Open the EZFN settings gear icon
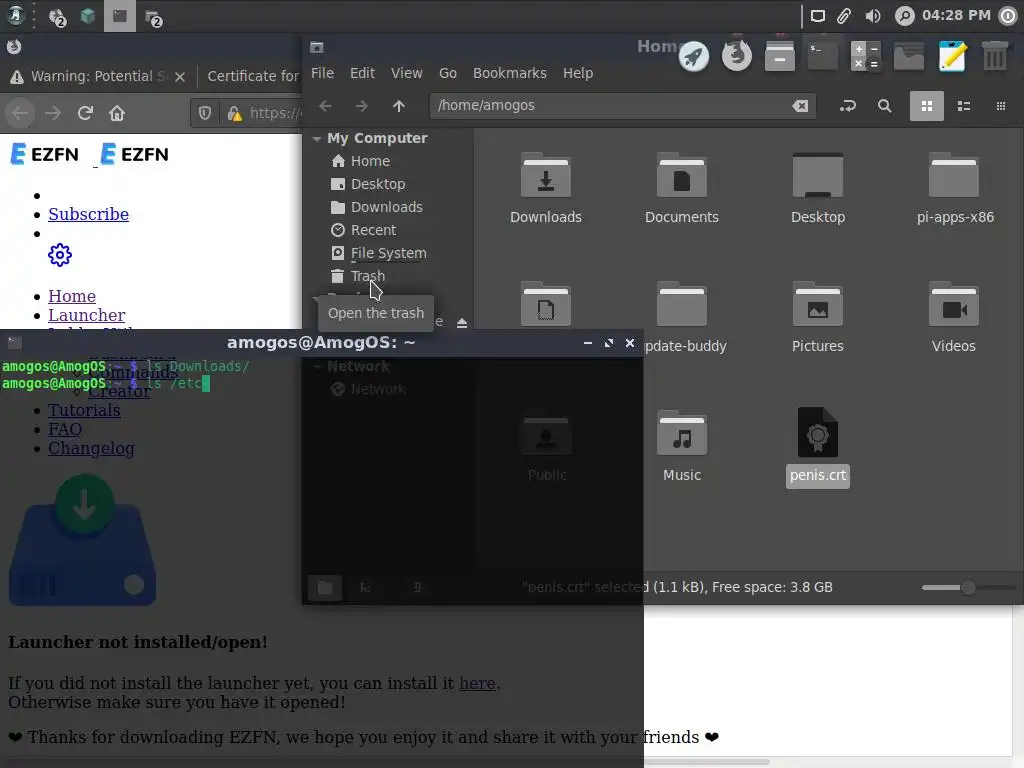Screen dimensions: 1024x768 tap(59, 255)
